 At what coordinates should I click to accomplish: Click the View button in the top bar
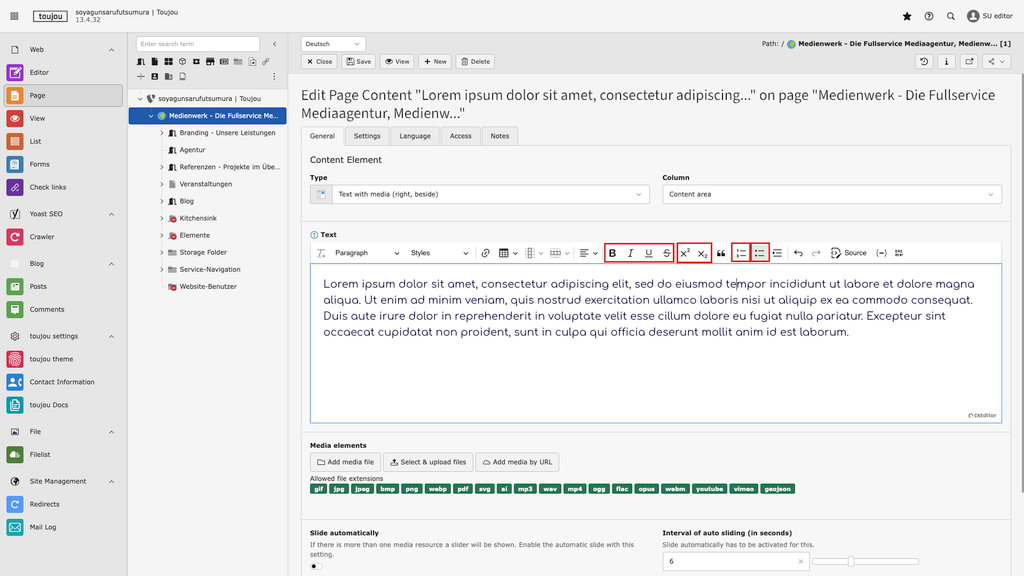[x=397, y=61]
